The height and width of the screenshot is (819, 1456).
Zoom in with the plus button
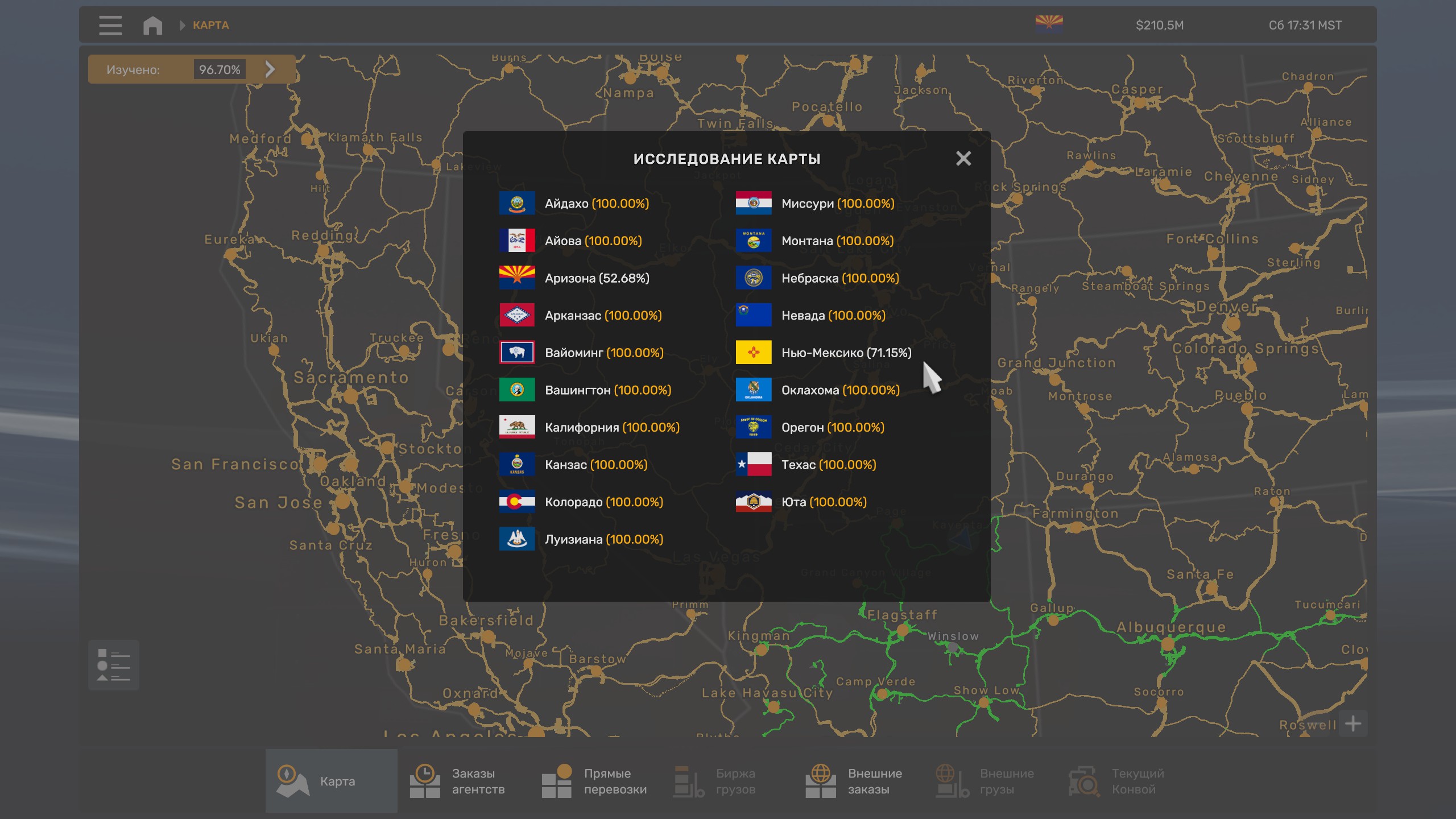(1352, 723)
